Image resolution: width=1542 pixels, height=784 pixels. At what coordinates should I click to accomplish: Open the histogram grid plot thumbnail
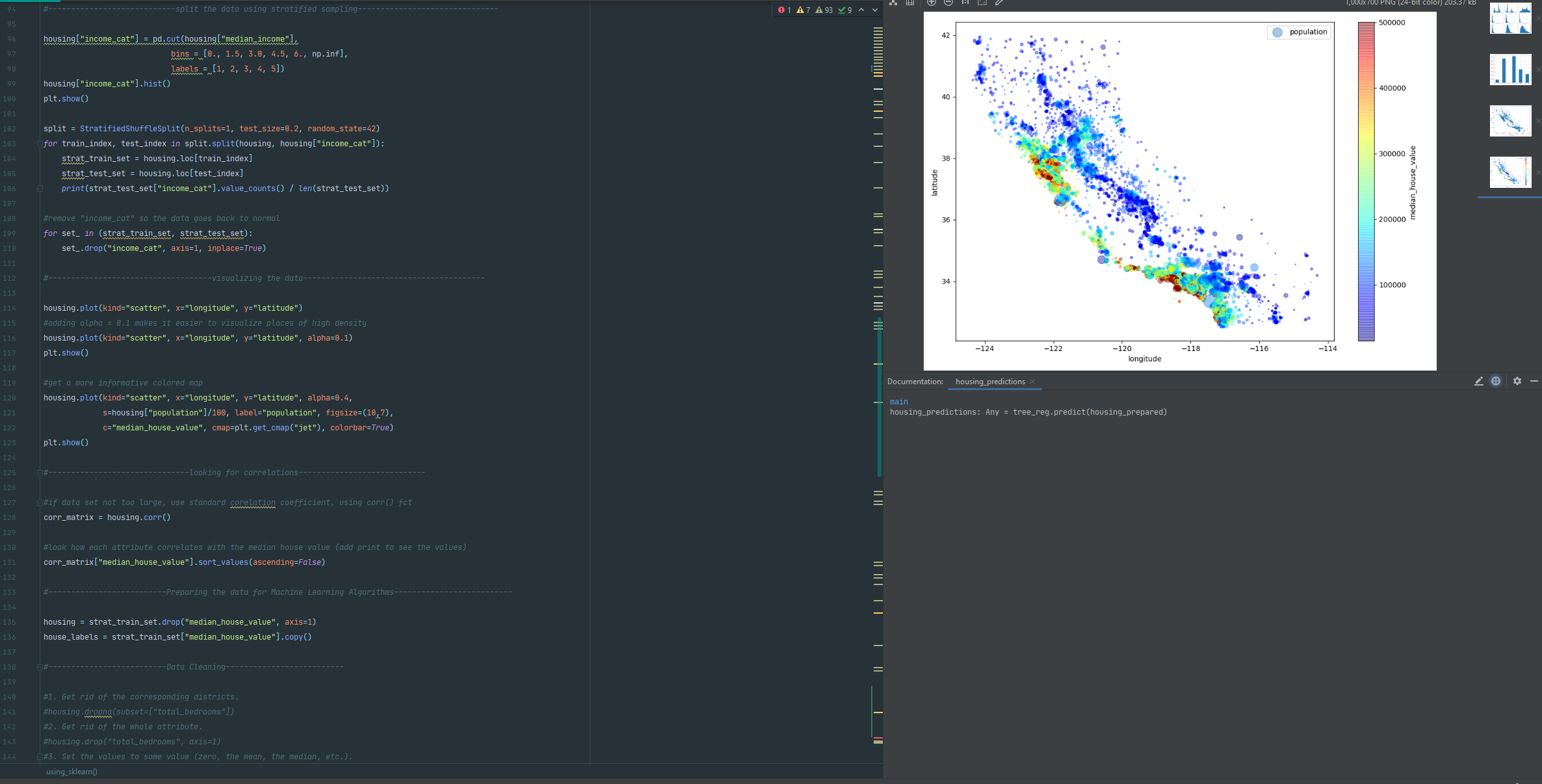pyautogui.click(x=1510, y=19)
